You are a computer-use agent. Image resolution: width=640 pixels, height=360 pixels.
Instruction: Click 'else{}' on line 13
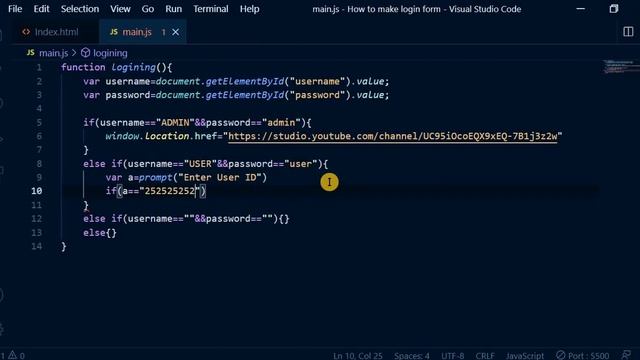(x=100, y=233)
